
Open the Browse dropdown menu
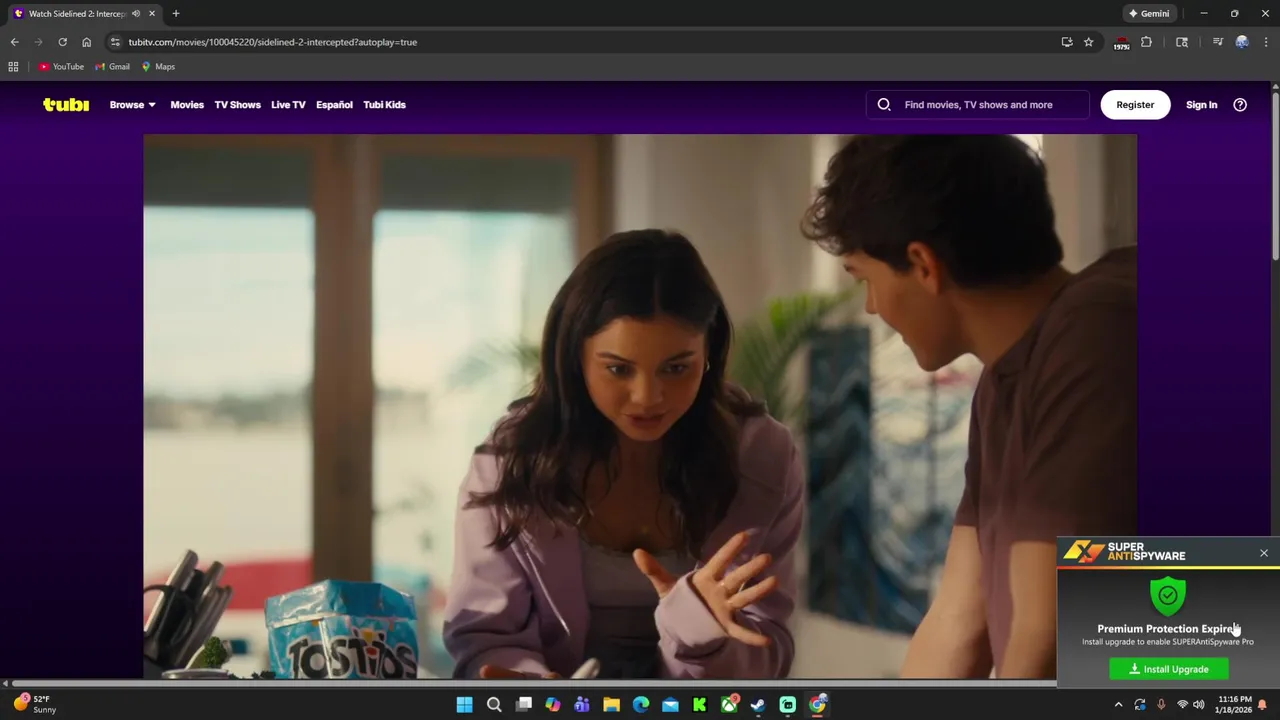132,104
